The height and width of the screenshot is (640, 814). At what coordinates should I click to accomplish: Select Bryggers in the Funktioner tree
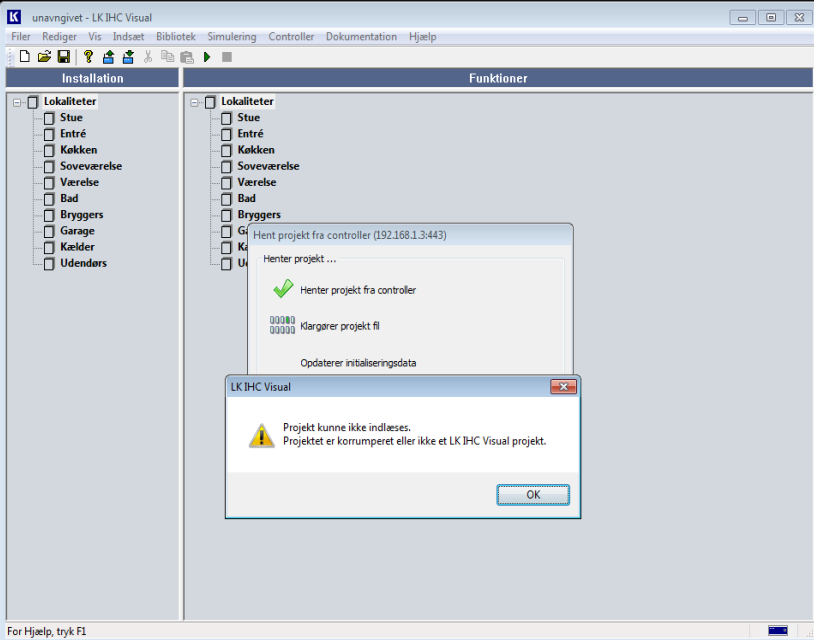tap(258, 215)
